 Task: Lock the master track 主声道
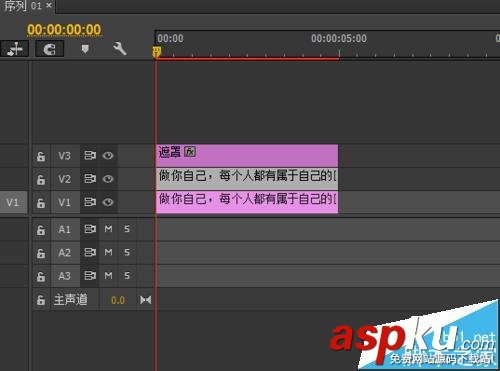[x=41, y=300]
